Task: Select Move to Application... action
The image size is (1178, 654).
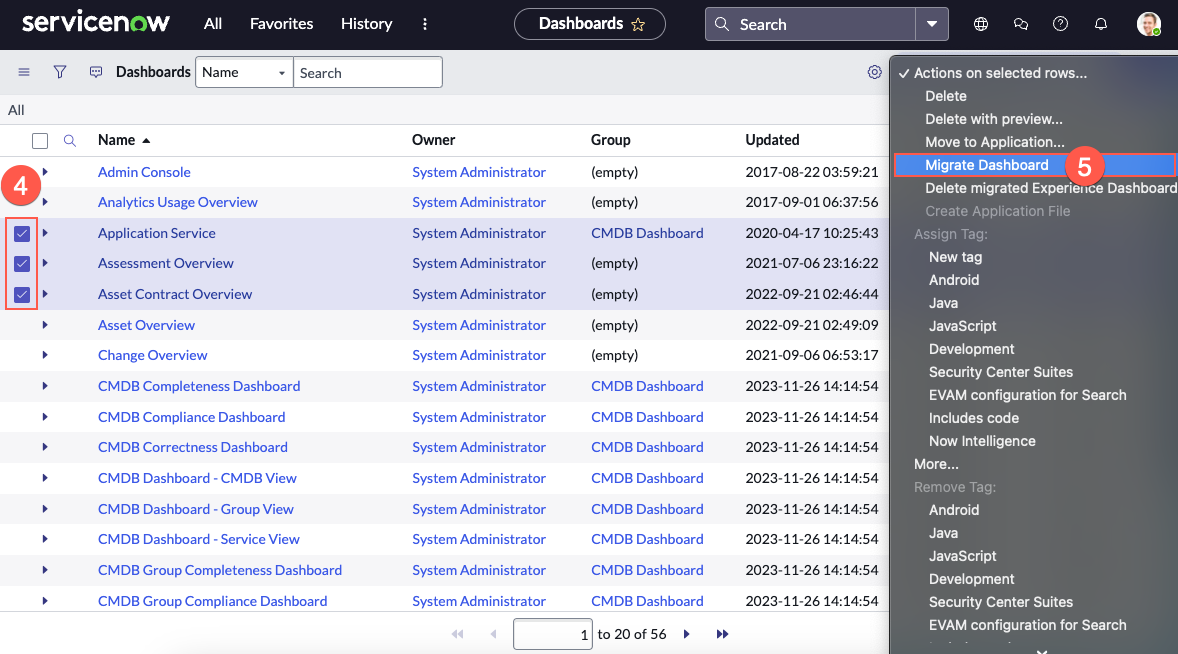Action: (995, 142)
